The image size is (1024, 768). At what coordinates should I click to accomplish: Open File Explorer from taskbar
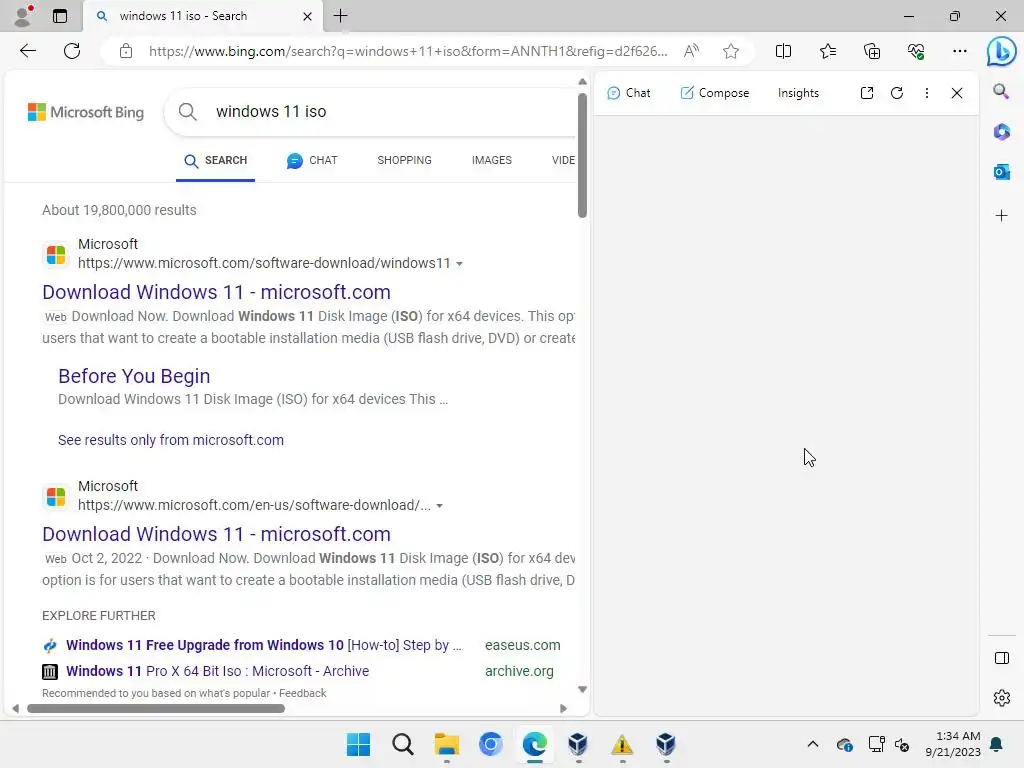tap(447, 744)
